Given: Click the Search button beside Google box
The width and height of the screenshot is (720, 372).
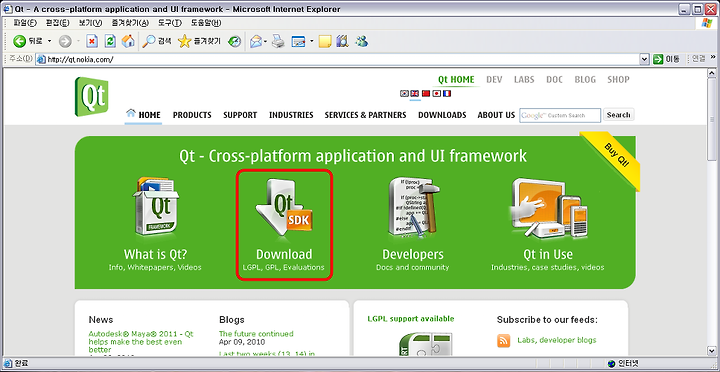Looking at the screenshot, I should point(619,115).
